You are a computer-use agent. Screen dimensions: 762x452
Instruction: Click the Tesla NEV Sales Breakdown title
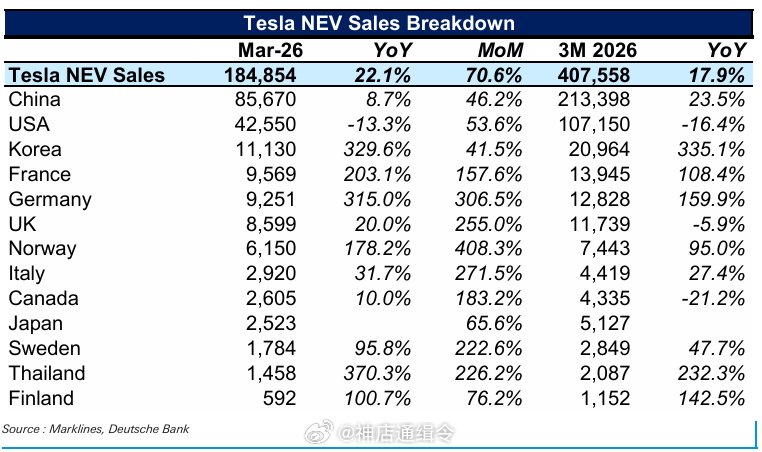coord(379,23)
